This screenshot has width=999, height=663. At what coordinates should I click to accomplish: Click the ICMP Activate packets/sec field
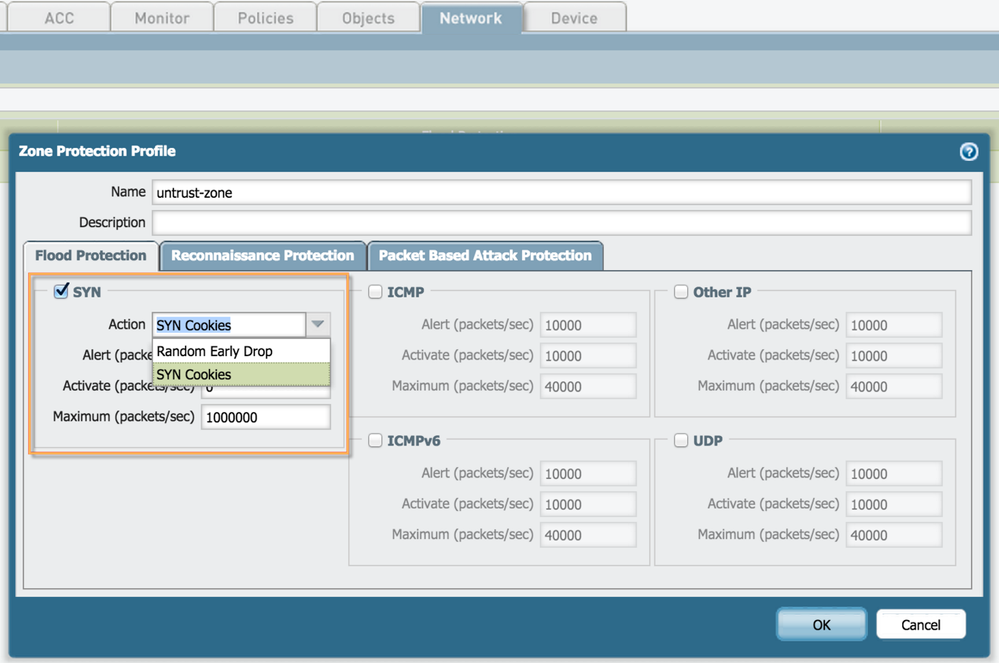click(588, 355)
